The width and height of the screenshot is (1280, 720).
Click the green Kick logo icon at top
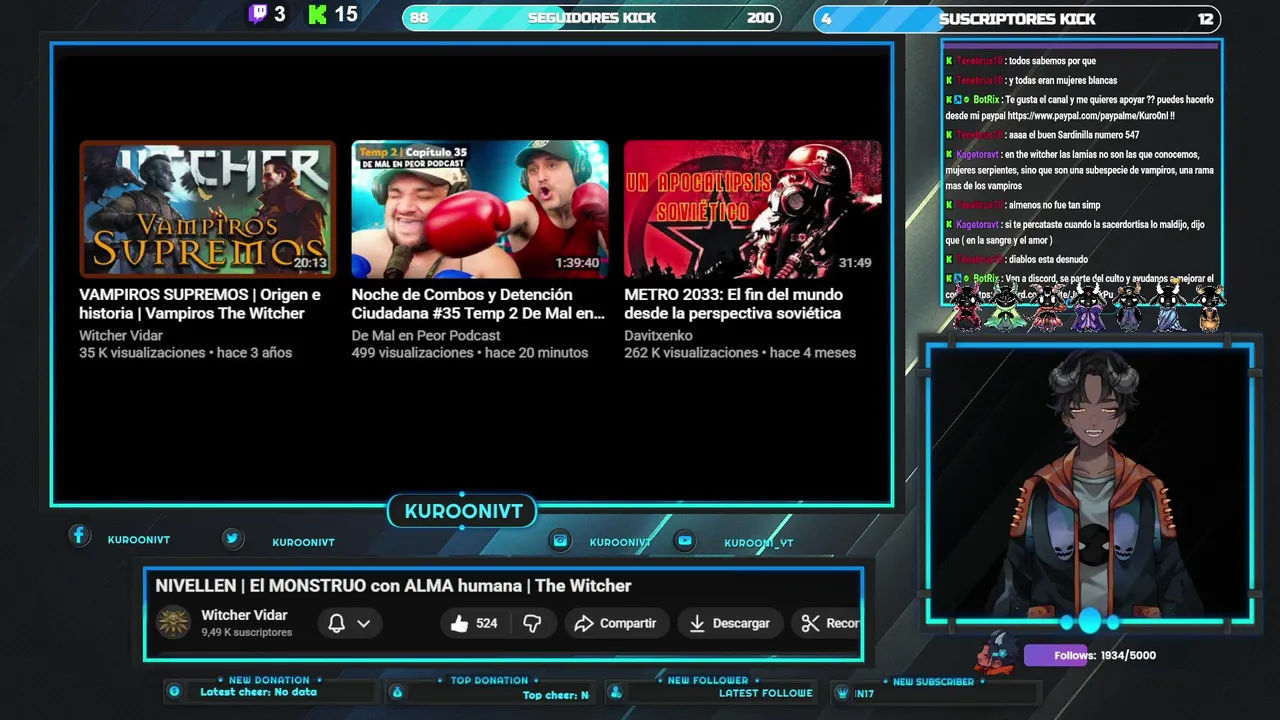pos(318,14)
